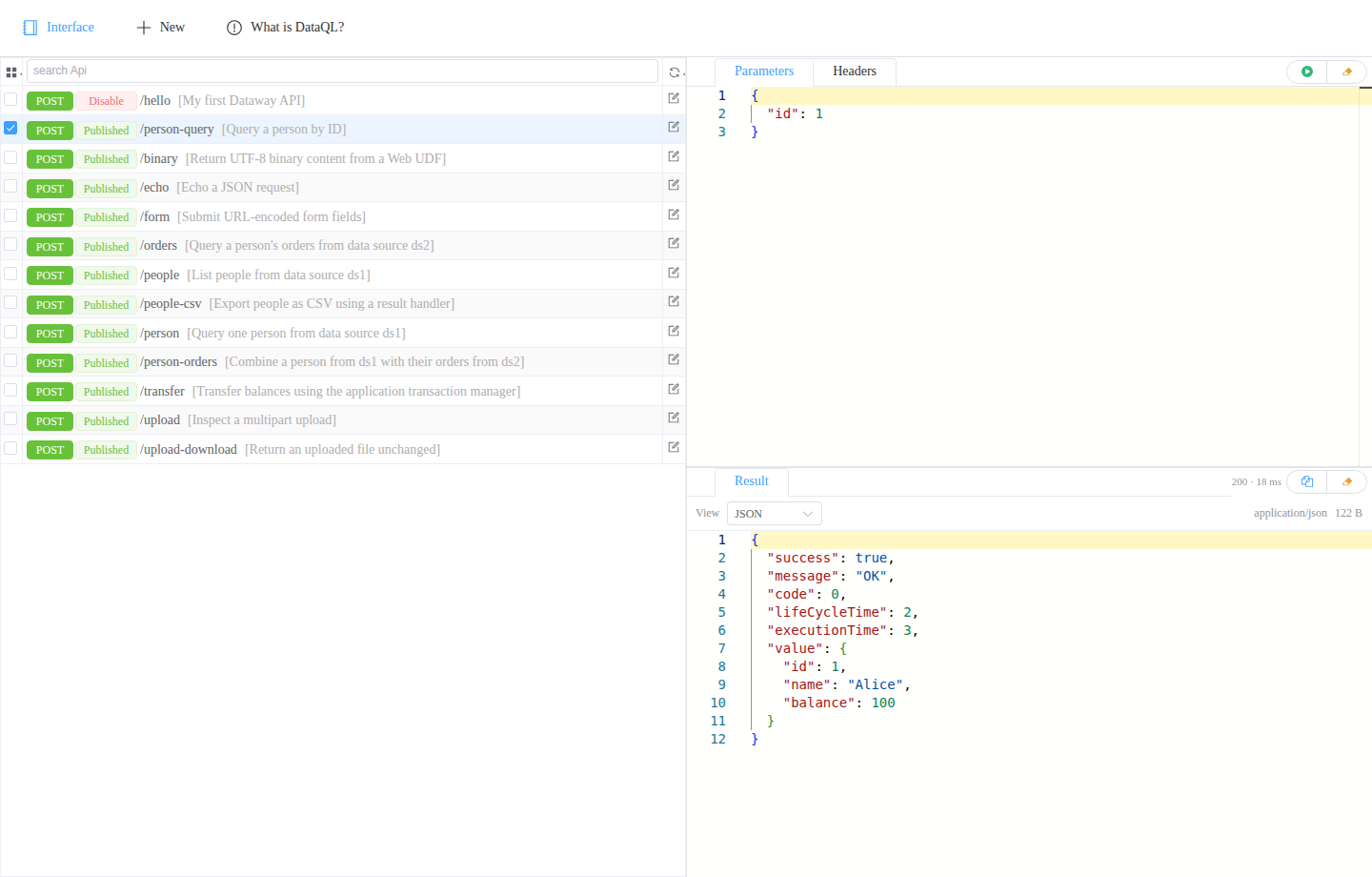
Task: Uncheck the /person-query checkbox
Action: (x=10, y=128)
